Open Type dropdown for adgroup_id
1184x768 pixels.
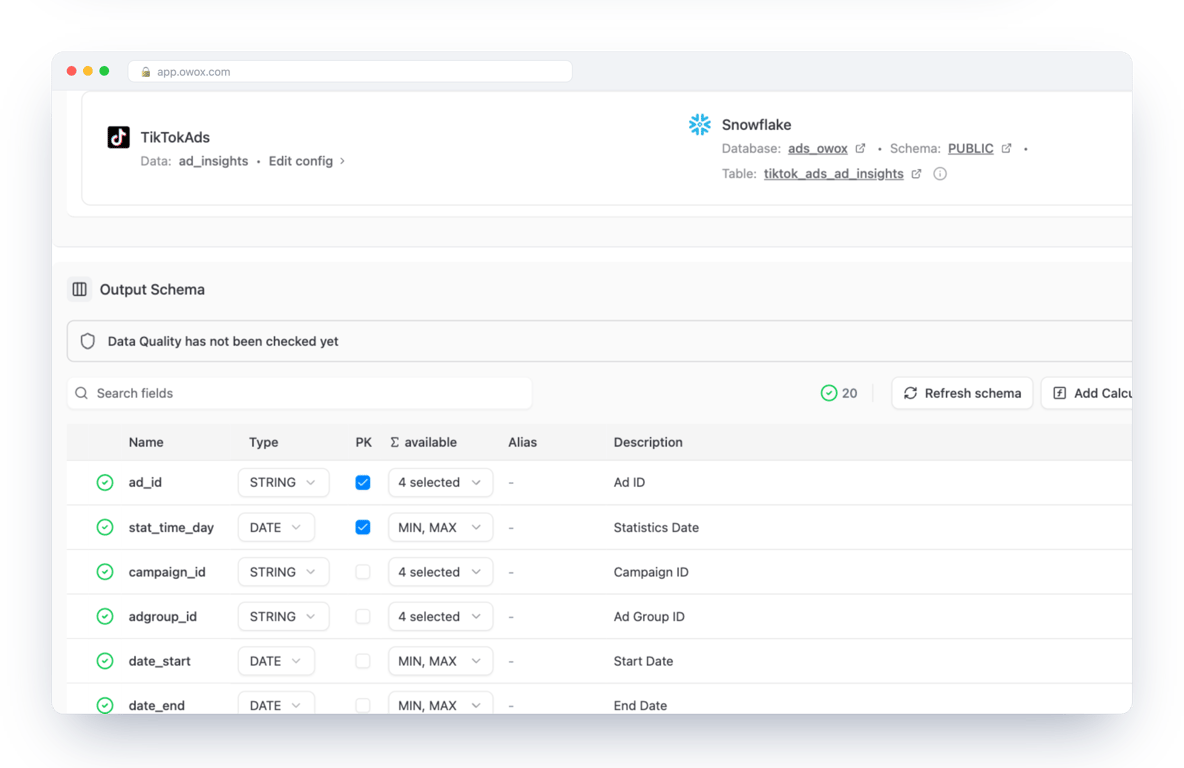click(283, 616)
